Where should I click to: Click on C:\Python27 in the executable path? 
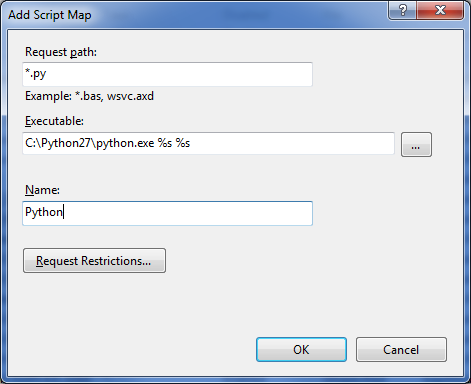click(x=58, y=143)
